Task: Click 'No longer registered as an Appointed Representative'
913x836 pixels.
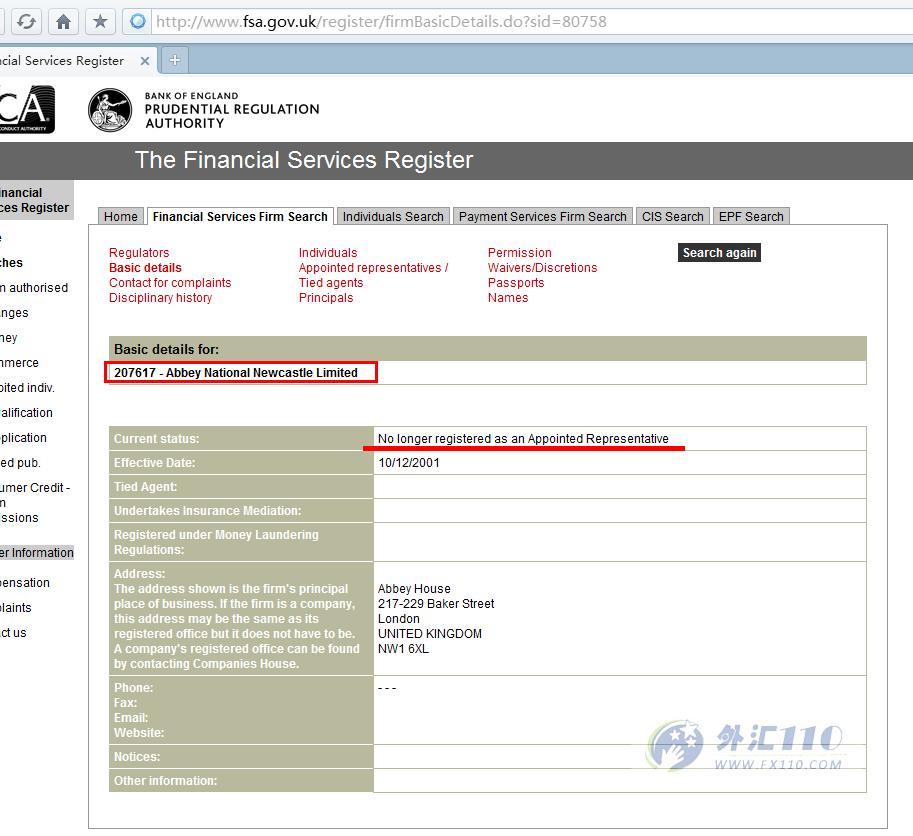Action: point(523,438)
